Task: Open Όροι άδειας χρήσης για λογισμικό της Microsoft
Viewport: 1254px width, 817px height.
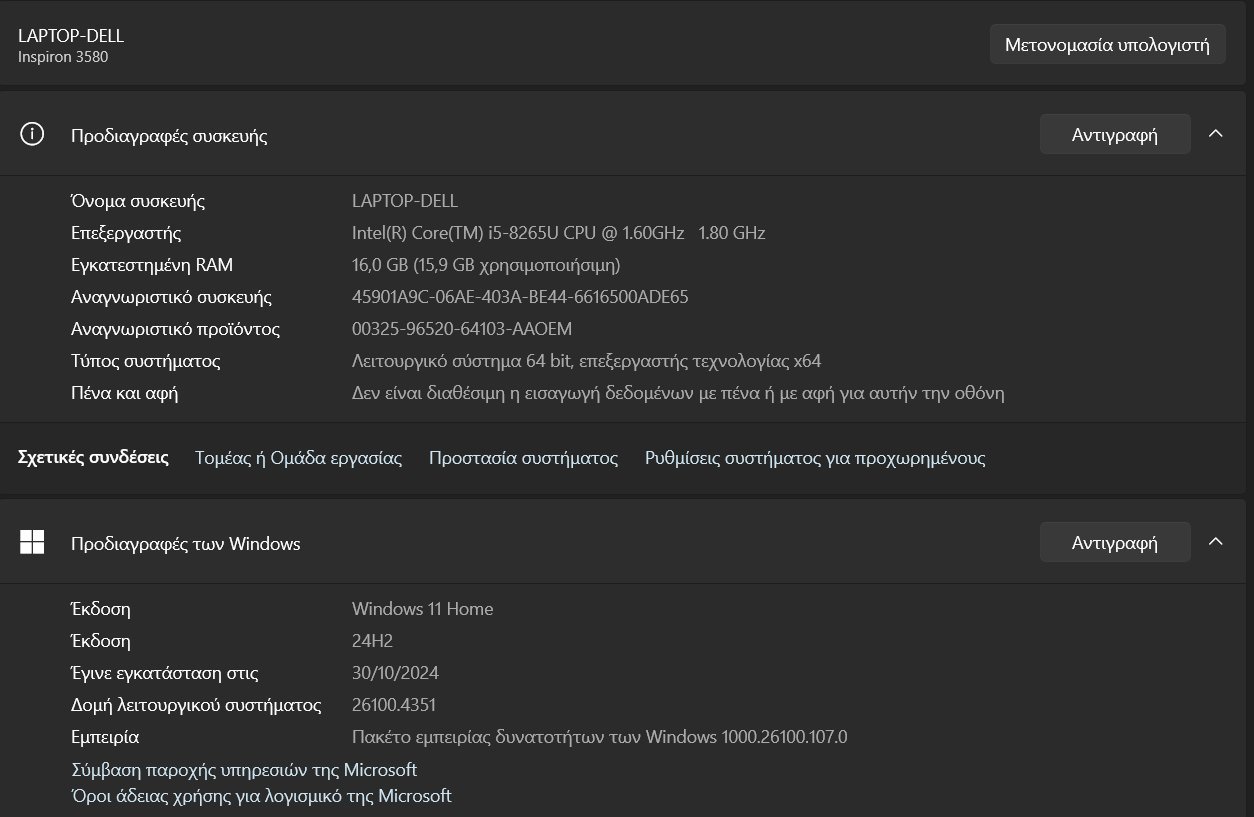Action: [x=261, y=796]
